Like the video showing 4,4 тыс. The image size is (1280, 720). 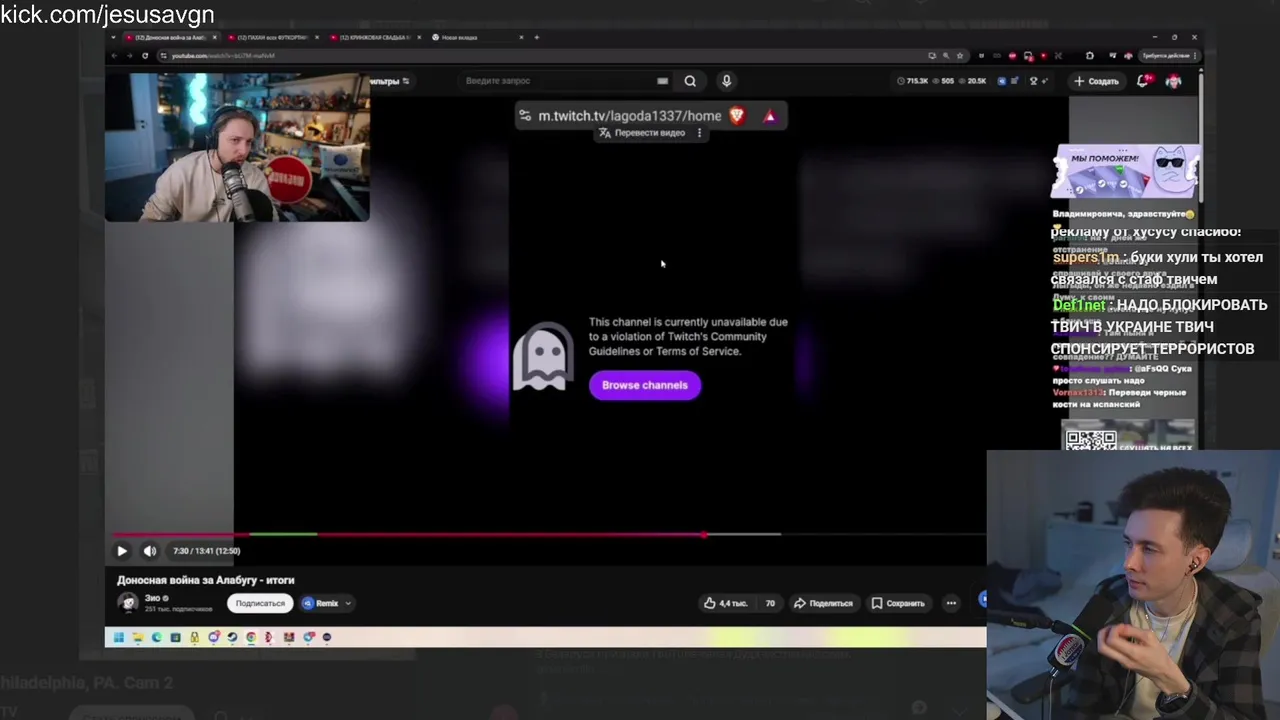725,603
